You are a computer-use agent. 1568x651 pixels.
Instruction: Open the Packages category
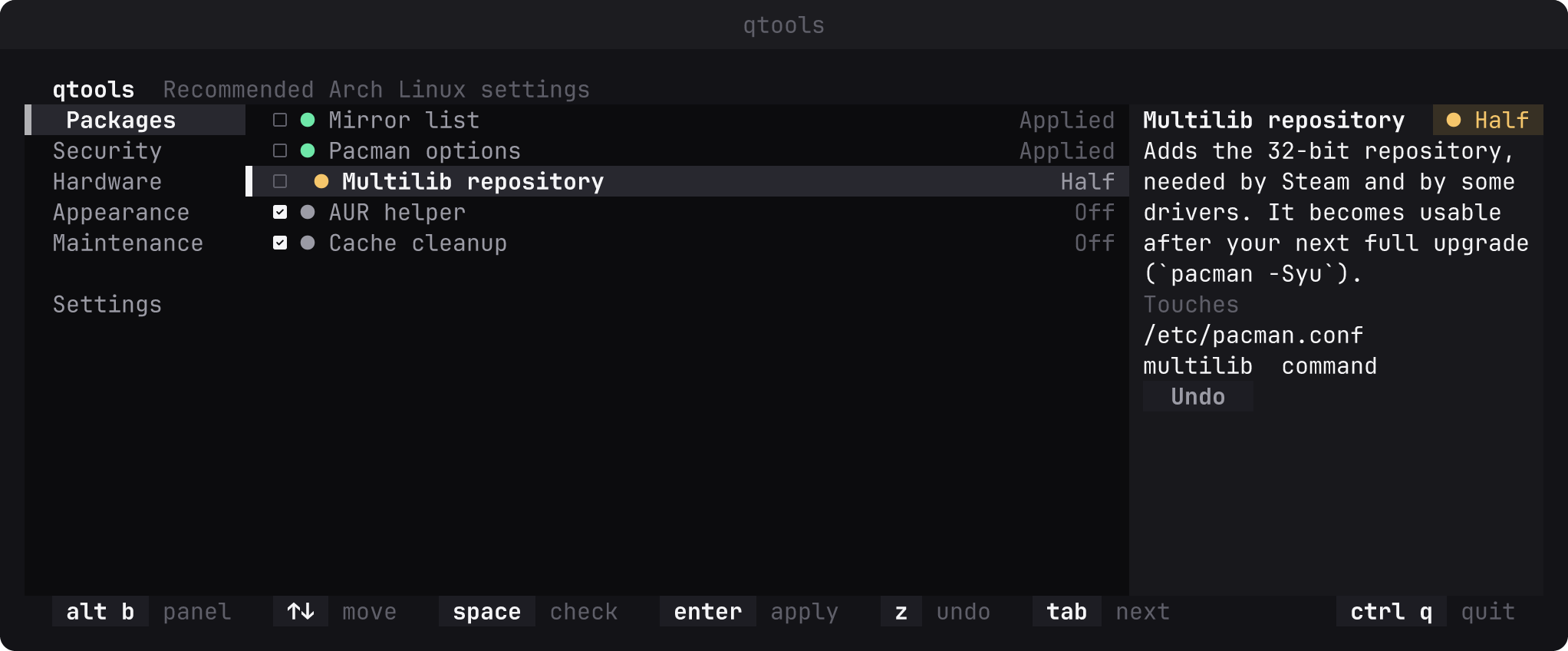(x=135, y=120)
